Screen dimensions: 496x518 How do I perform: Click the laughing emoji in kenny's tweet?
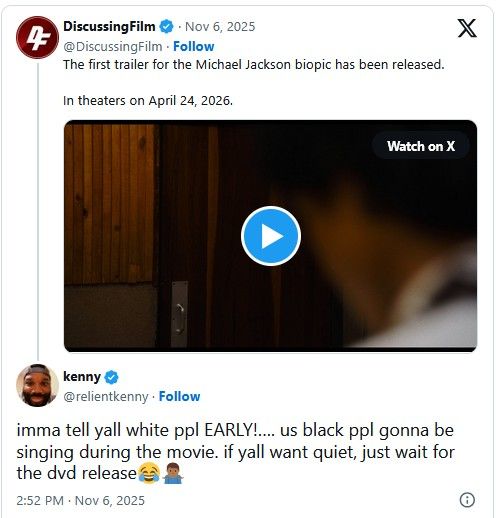point(149,473)
